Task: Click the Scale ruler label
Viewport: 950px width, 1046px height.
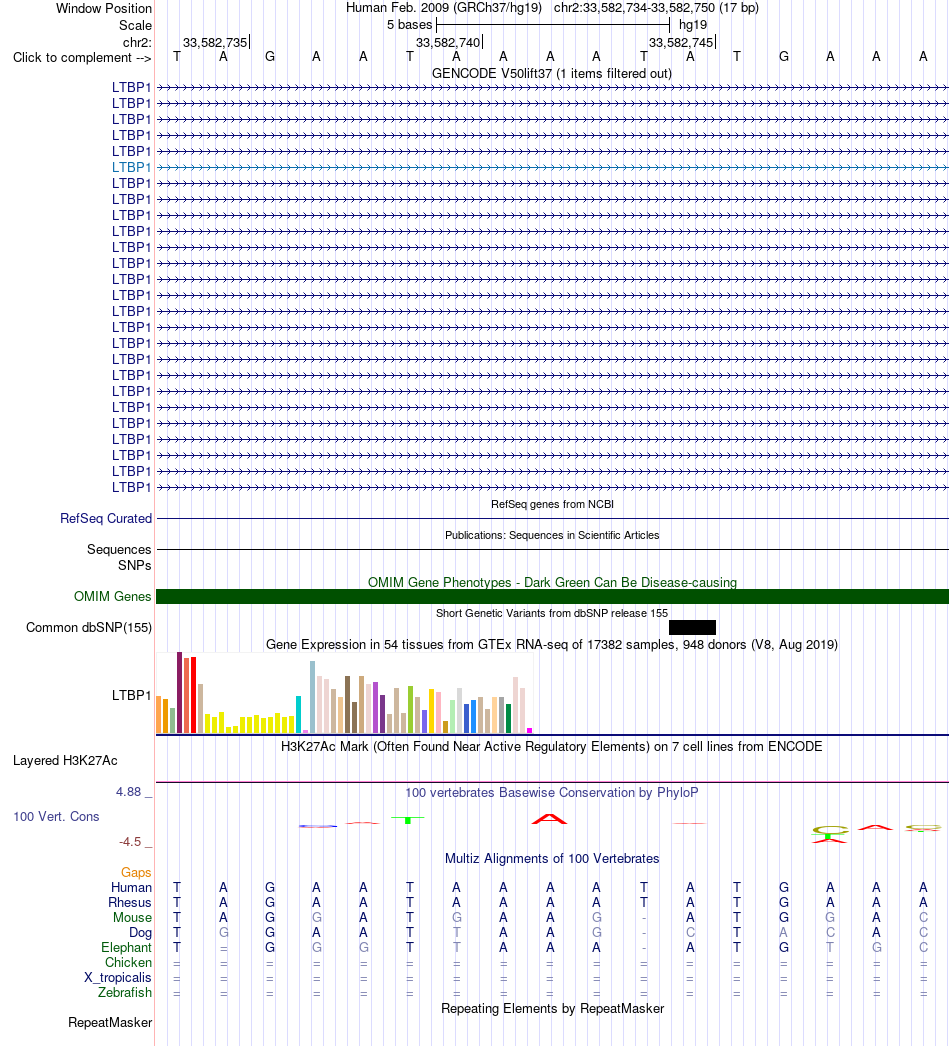Action: (135, 25)
